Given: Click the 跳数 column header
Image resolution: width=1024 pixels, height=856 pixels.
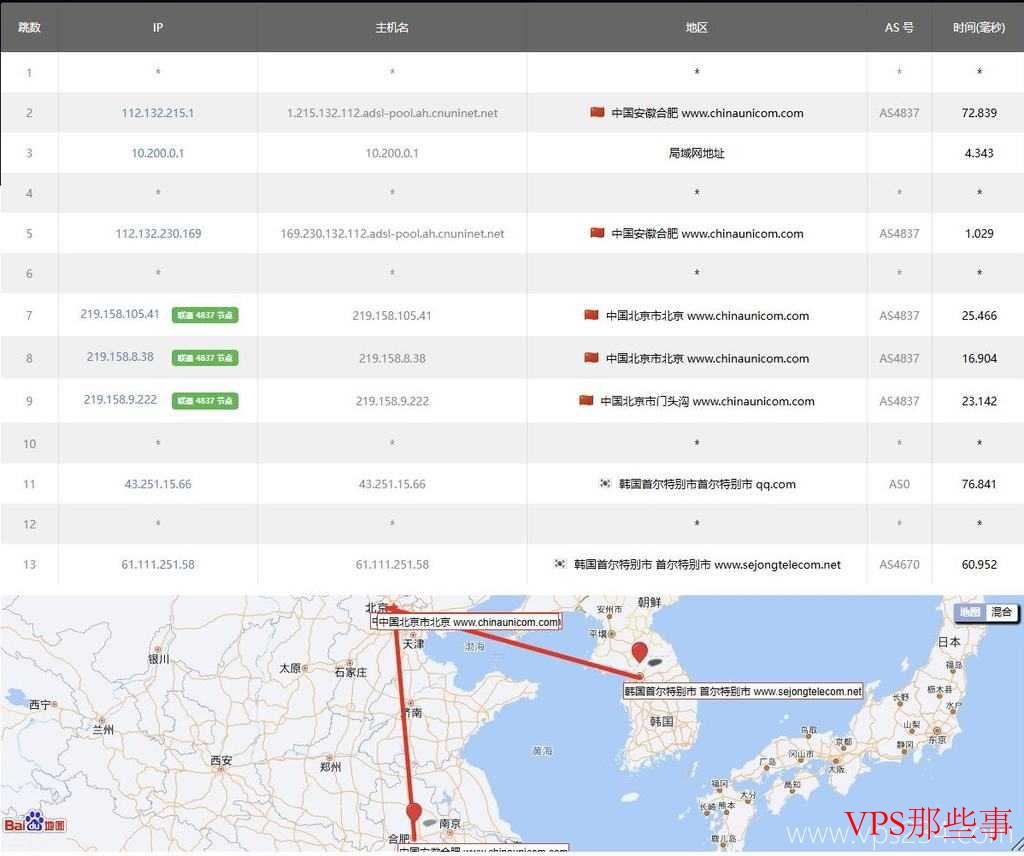Looking at the screenshot, I should [29, 27].
